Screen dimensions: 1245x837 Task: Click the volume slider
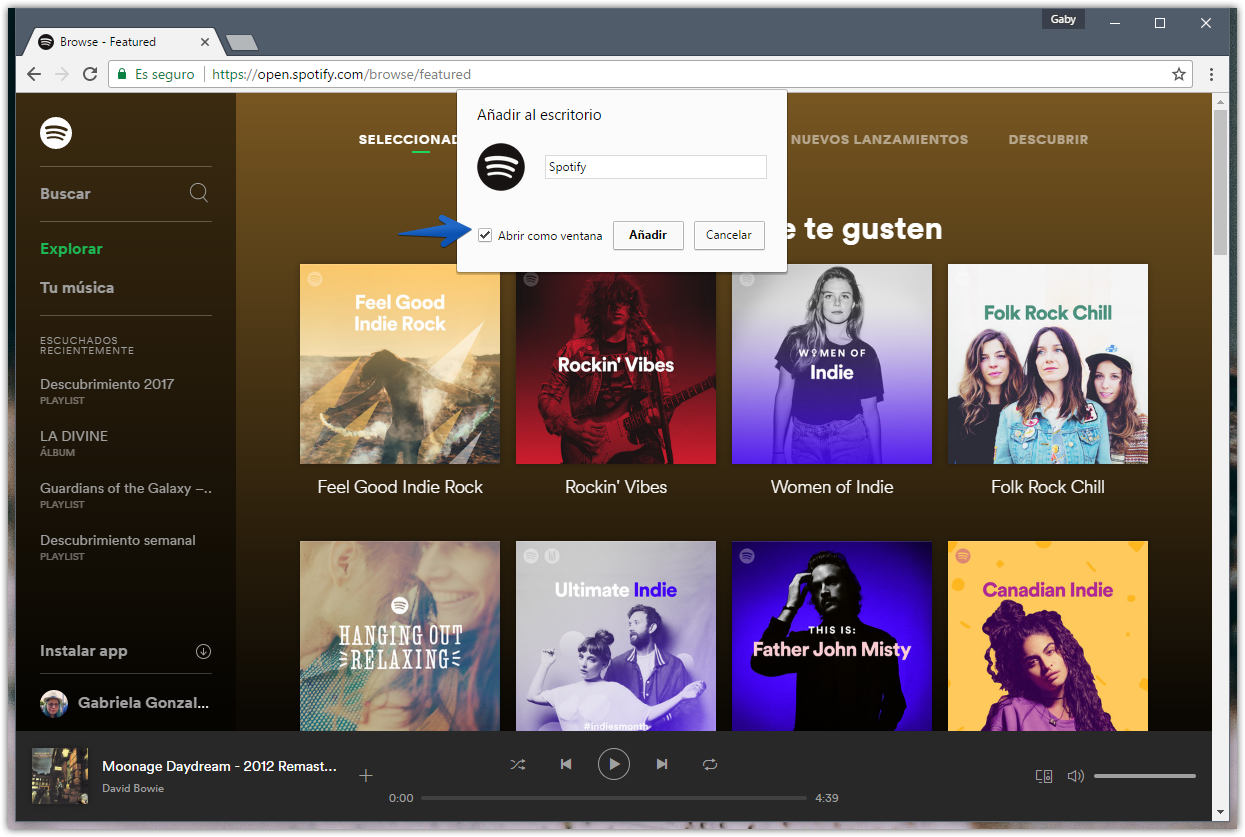coord(1145,776)
